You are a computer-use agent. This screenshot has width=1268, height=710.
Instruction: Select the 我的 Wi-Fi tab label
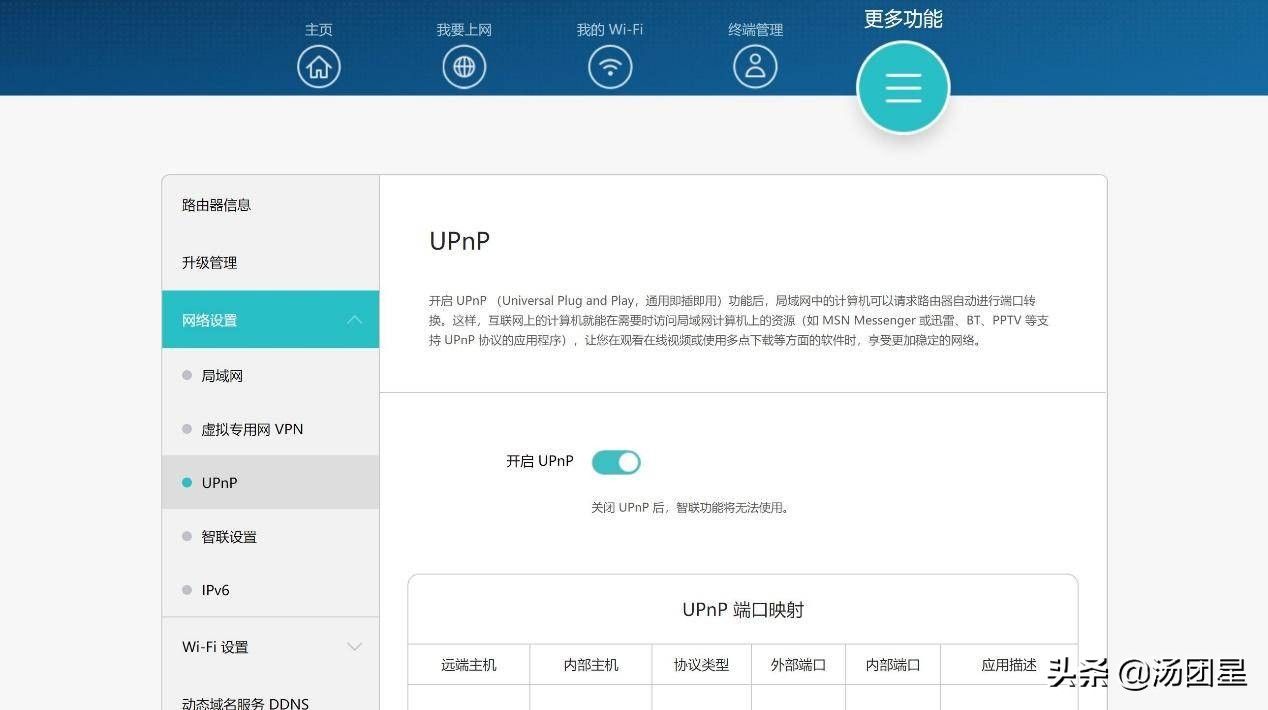pos(610,29)
